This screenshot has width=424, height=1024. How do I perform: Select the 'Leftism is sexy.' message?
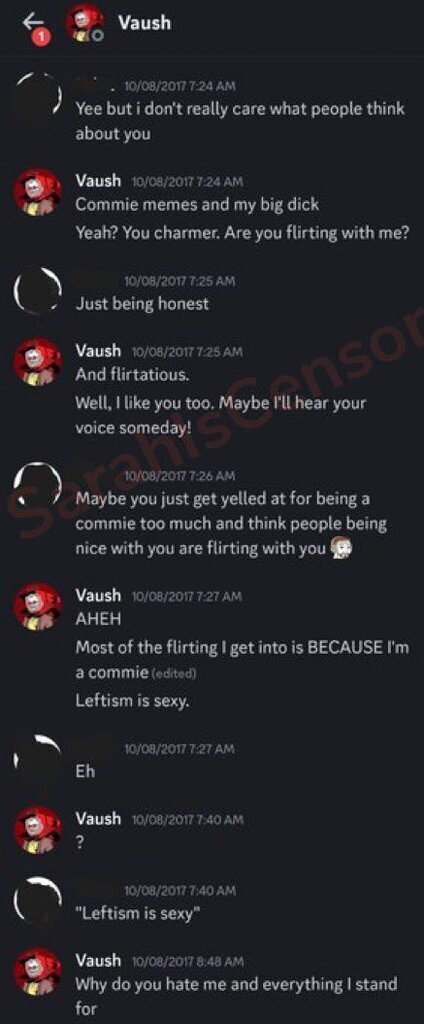(x=133, y=701)
